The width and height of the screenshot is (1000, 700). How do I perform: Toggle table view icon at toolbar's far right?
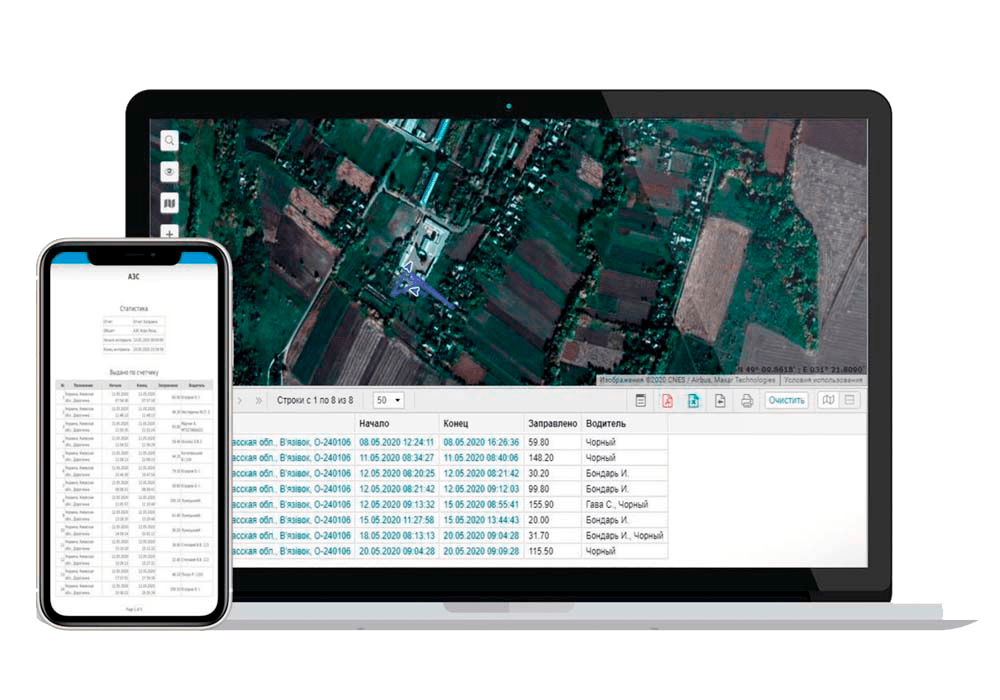point(850,401)
